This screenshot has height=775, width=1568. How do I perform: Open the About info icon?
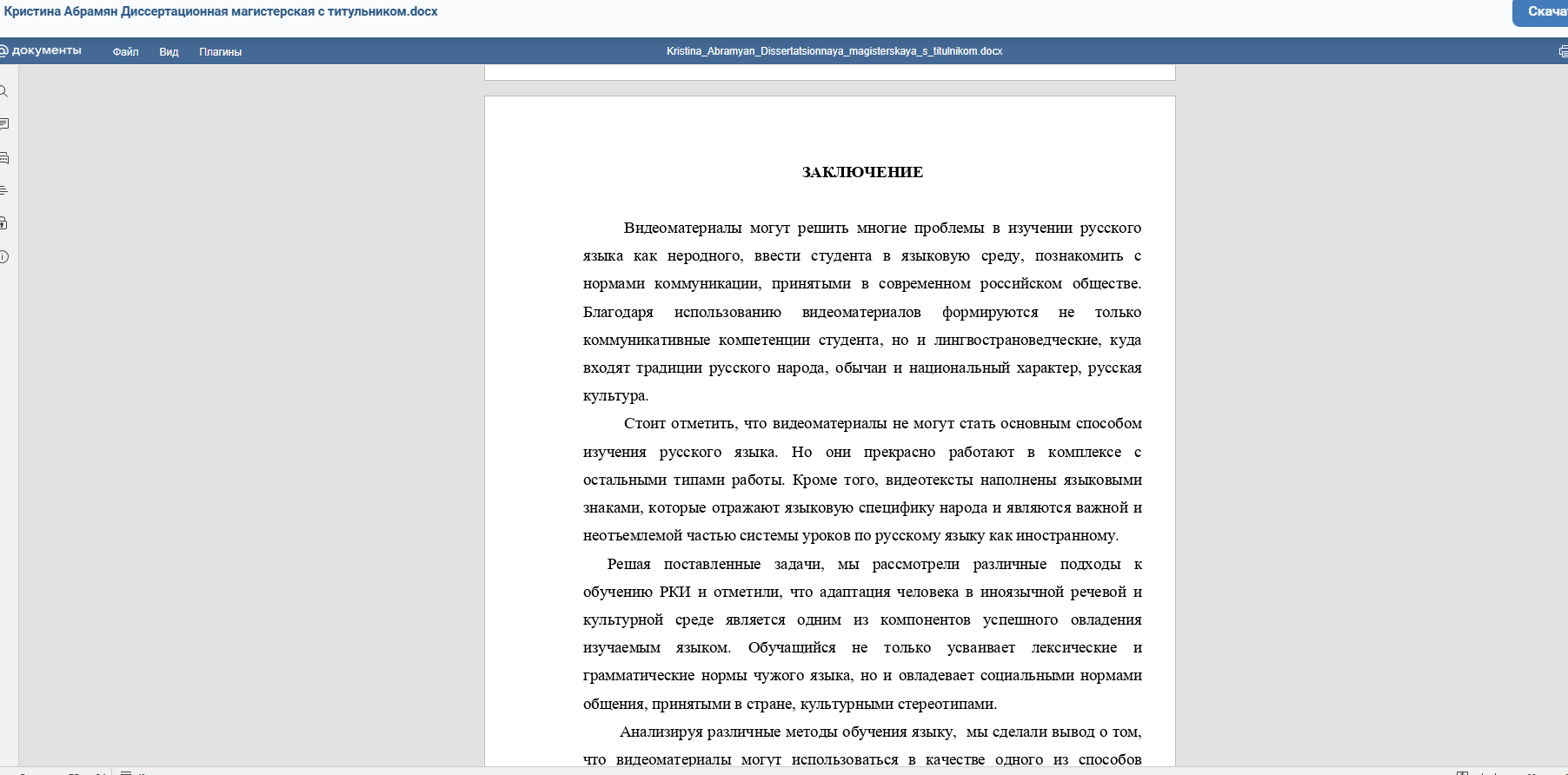coord(3,257)
